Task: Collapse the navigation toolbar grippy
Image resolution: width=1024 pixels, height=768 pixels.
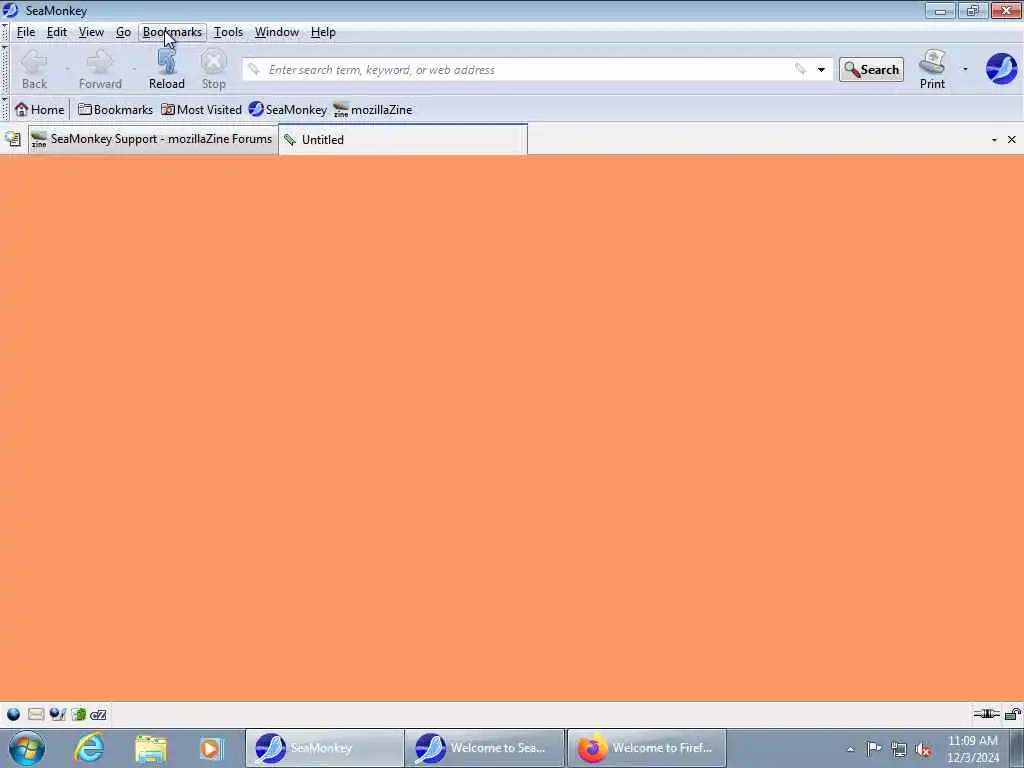Action: (x=5, y=69)
